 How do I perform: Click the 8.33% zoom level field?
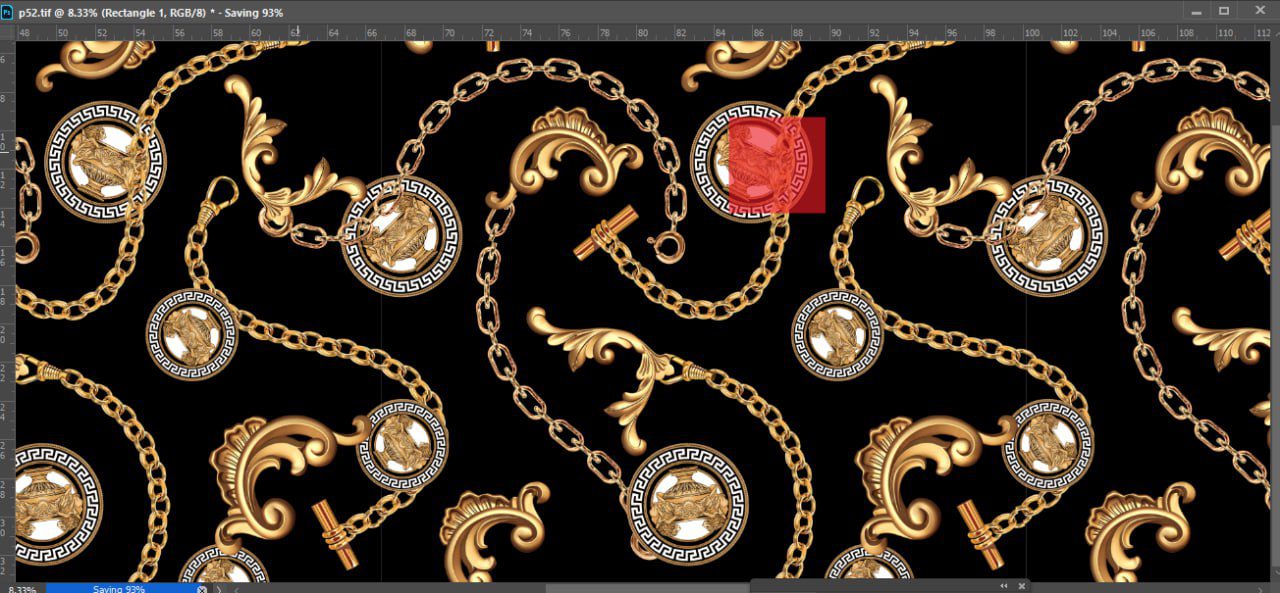click(x=22, y=589)
